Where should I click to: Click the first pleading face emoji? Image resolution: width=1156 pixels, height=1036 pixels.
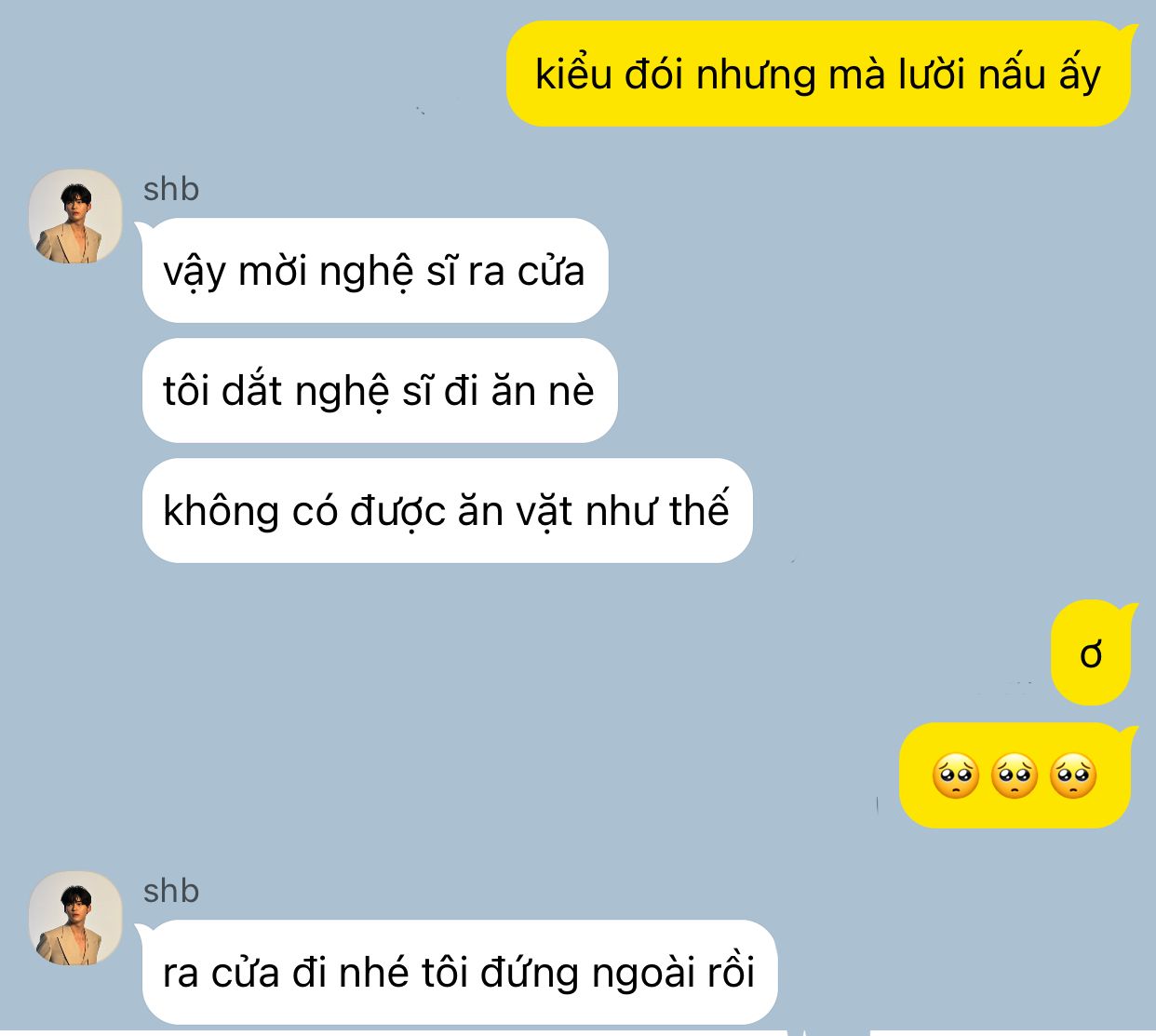(956, 775)
